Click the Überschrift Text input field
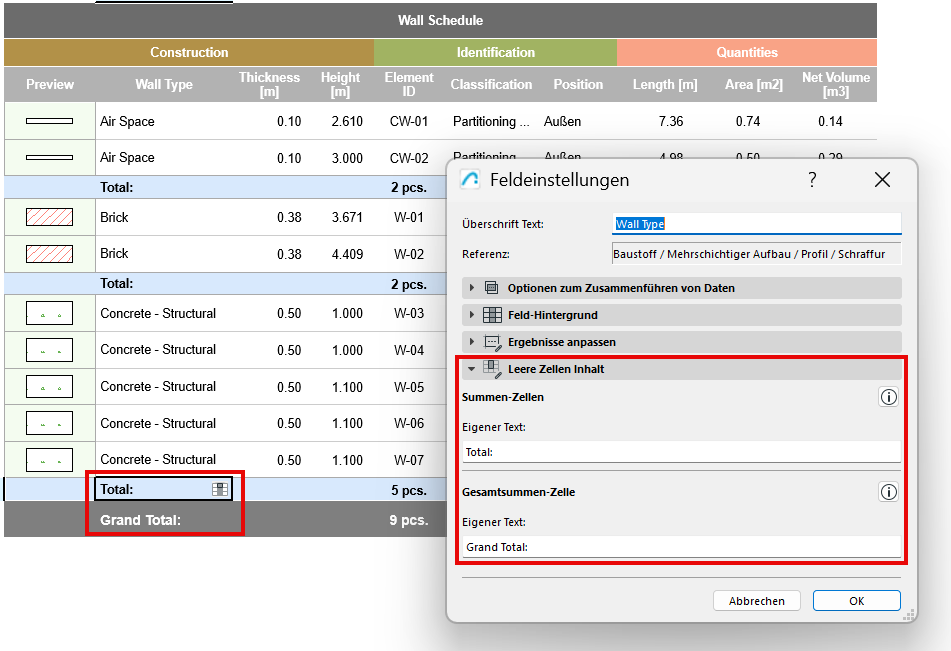951x651 pixels. click(756, 223)
